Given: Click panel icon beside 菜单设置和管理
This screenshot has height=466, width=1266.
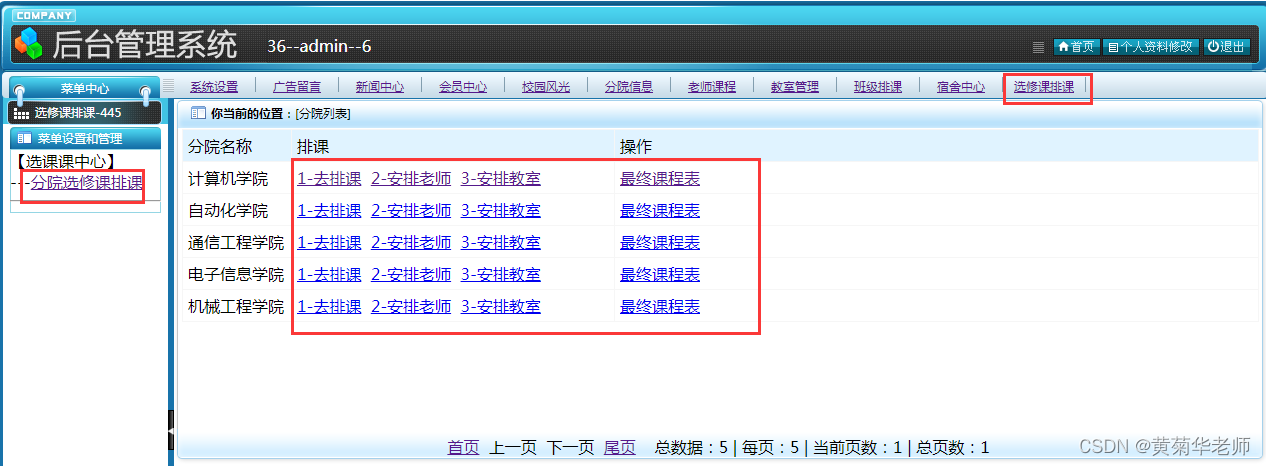Looking at the screenshot, I should coord(24,139).
